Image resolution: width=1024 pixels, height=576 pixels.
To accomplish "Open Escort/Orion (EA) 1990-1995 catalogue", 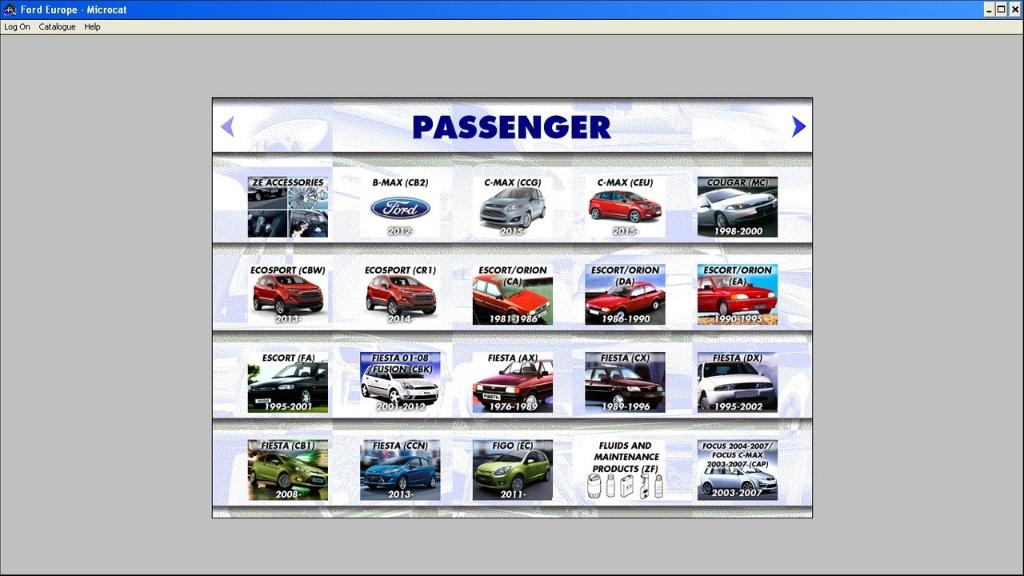I will (x=737, y=295).
